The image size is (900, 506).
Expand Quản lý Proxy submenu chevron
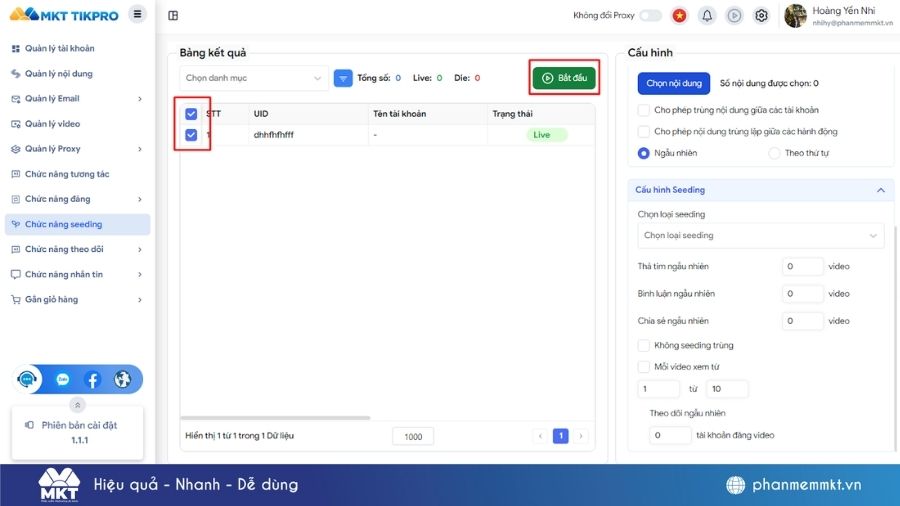(x=139, y=149)
